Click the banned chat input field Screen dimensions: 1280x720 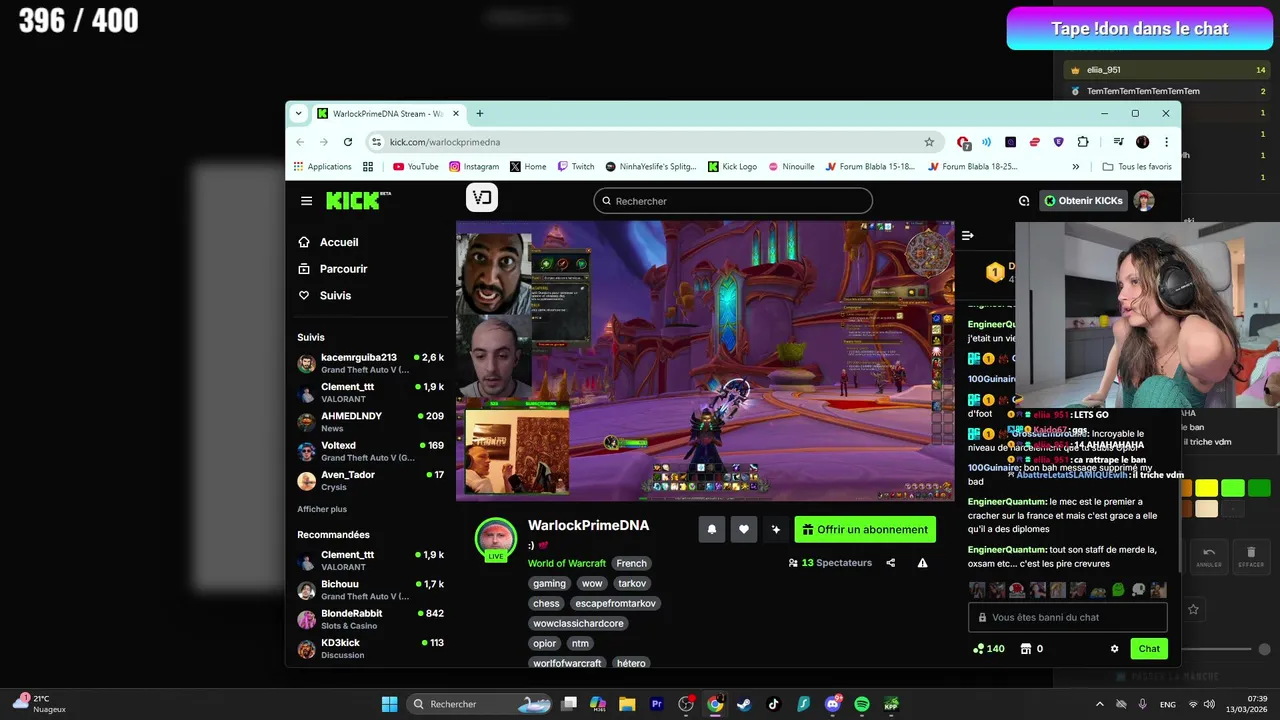tap(1067, 617)
